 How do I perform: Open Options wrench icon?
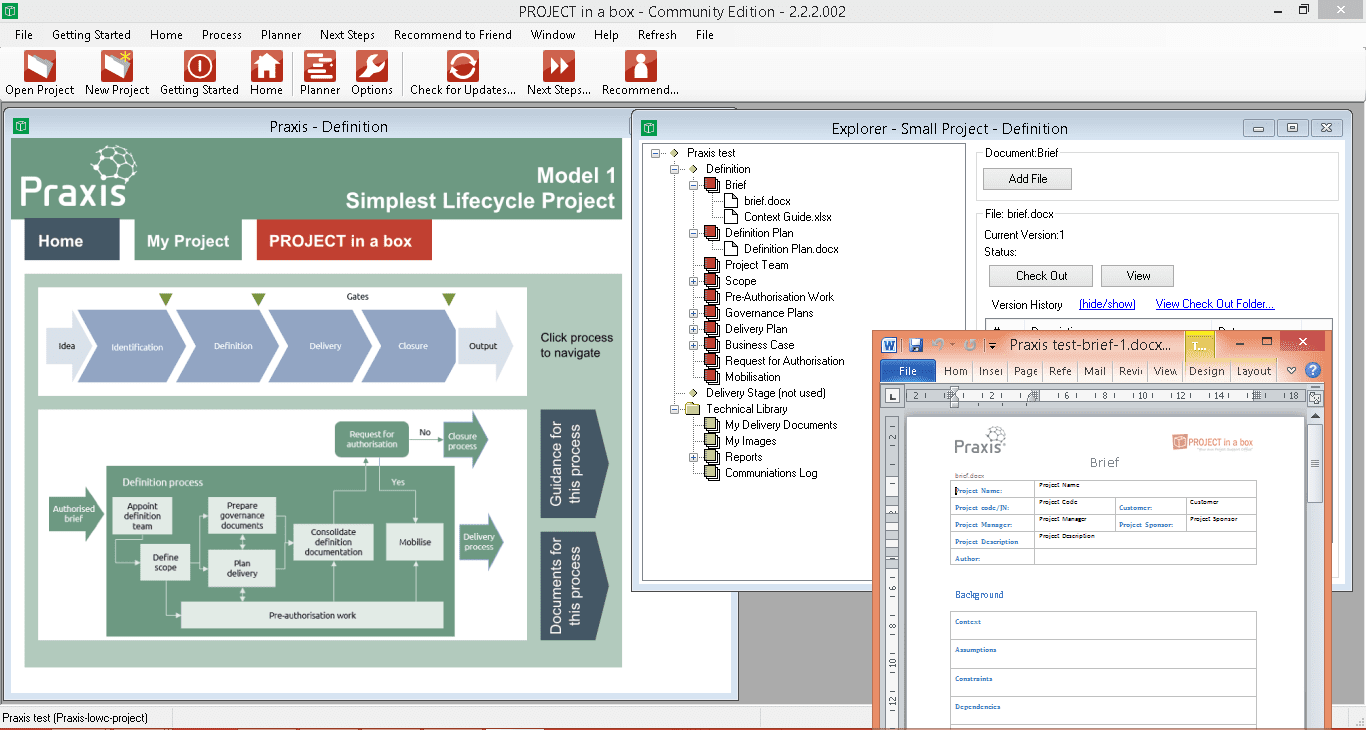pyautogui.click(x=371, y=66)
